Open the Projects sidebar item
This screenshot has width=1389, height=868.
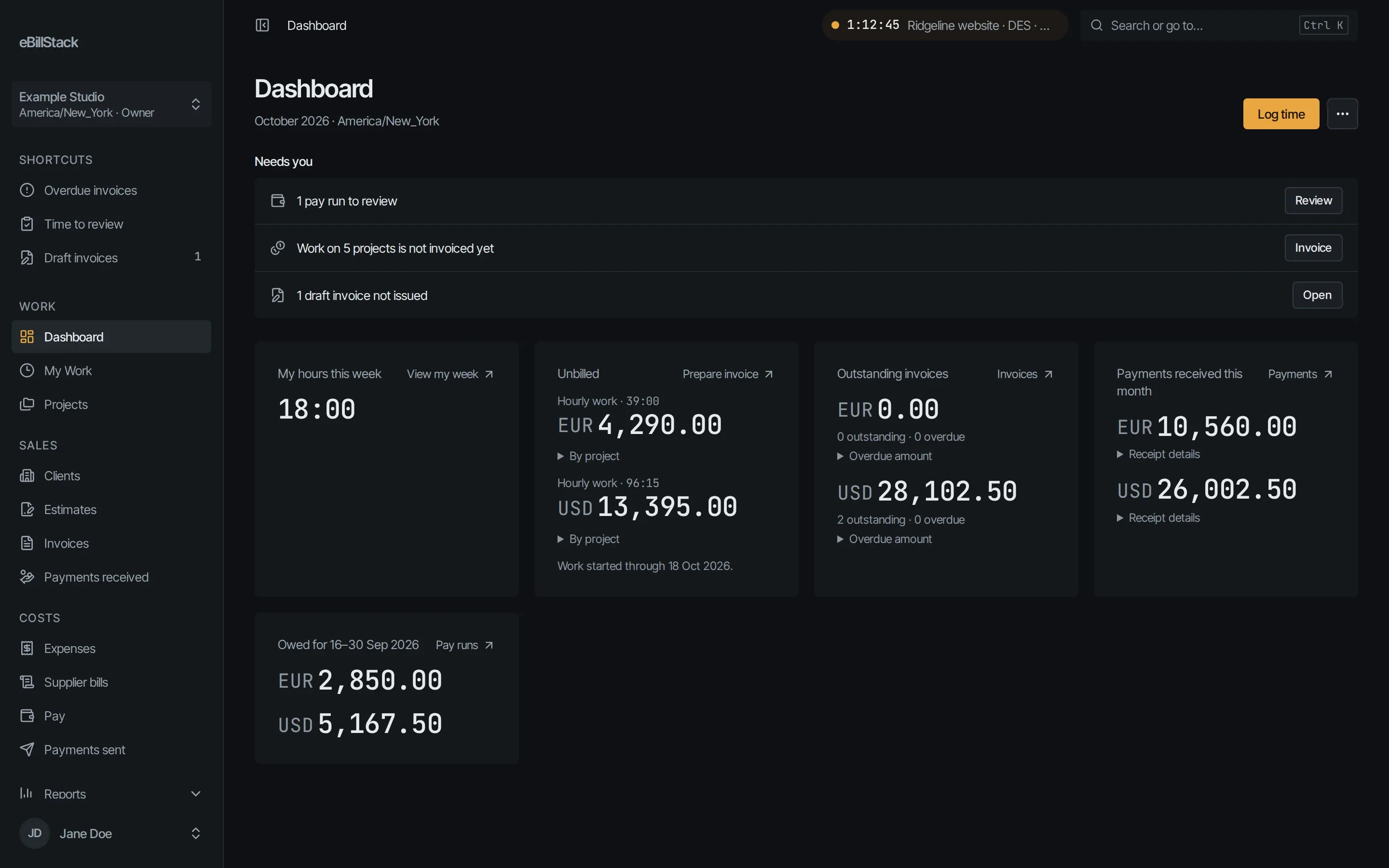coord(111,404)
